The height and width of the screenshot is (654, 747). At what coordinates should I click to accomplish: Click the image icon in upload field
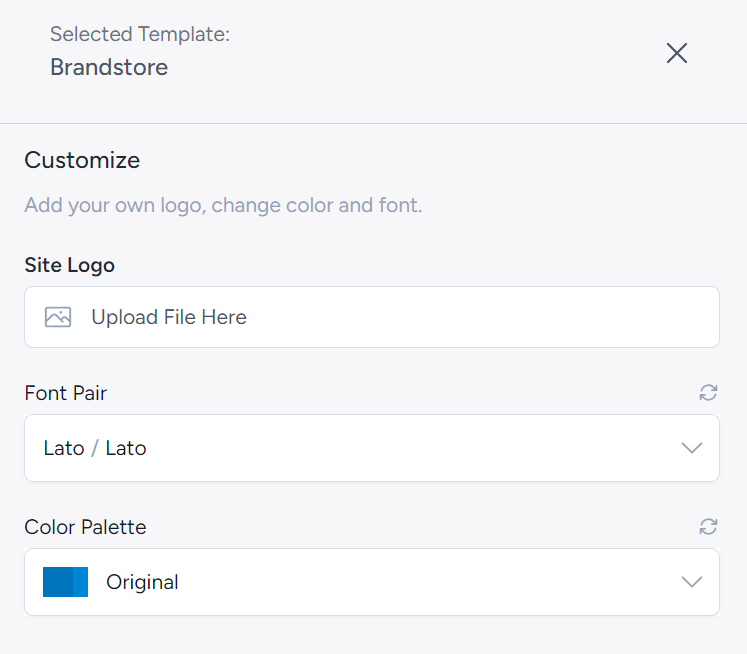58,317
